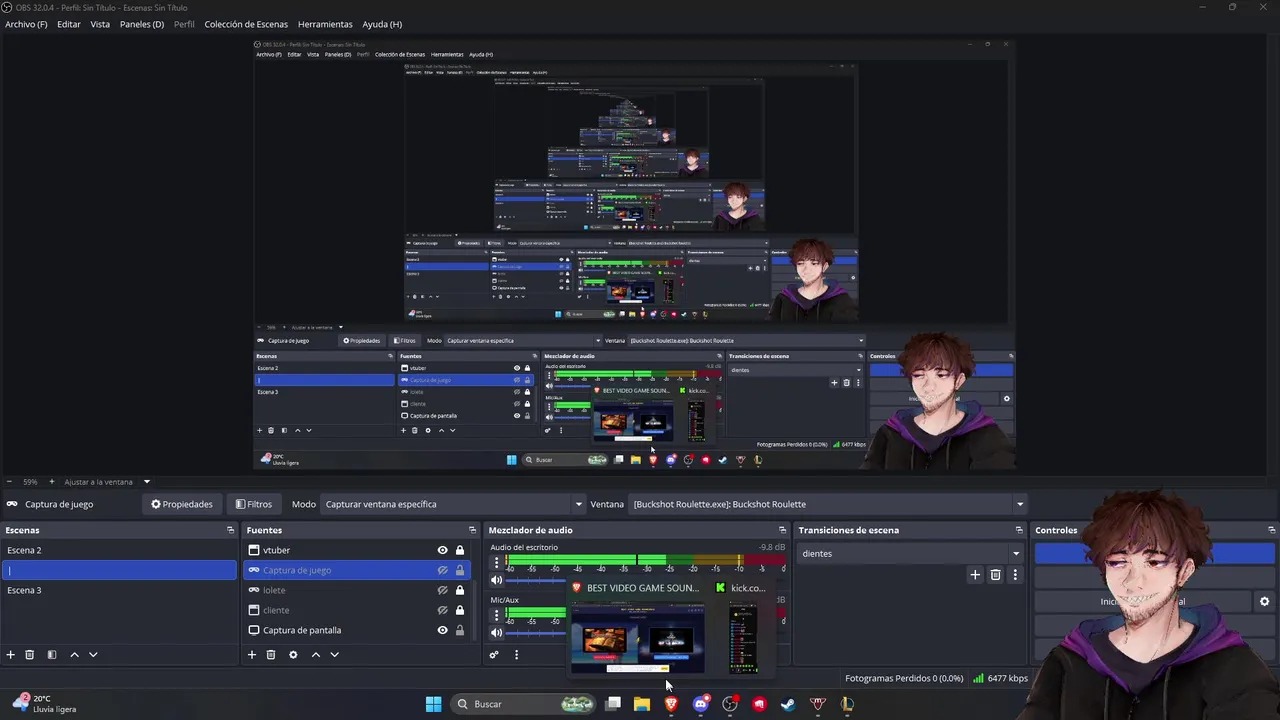This screenshot has height=720, width=1280.
Task: Open the dientes transition dropdown
Action: point(910,553)
